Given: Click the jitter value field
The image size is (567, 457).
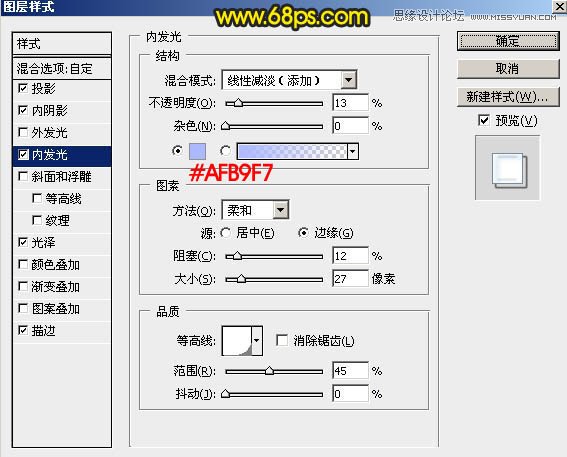Looking at the screenshot, I should (350, 393).
